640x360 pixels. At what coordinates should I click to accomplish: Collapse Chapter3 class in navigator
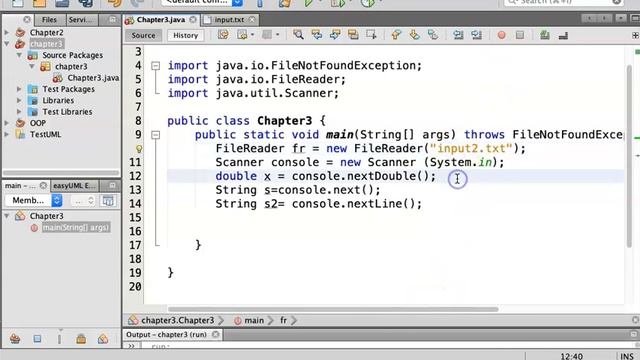point(7,216)
